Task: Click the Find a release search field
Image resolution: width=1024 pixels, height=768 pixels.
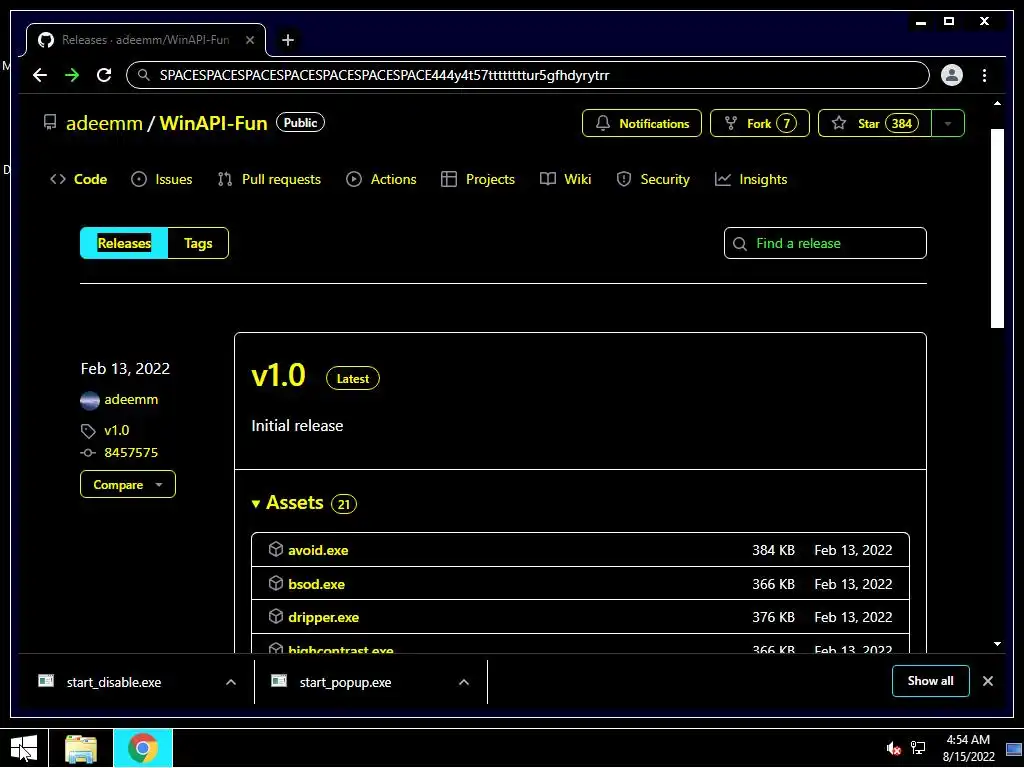Action: (825, 243)
